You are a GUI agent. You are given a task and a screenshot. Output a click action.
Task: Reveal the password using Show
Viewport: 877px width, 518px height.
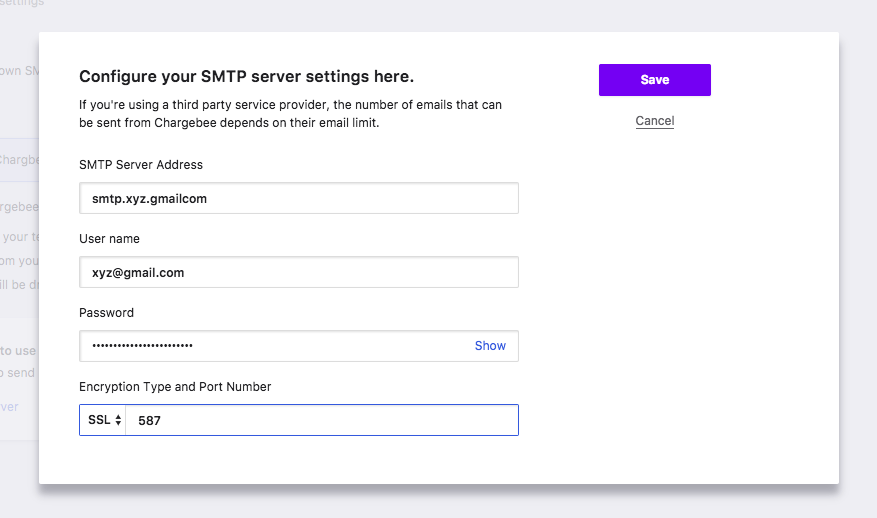point(490,346)
